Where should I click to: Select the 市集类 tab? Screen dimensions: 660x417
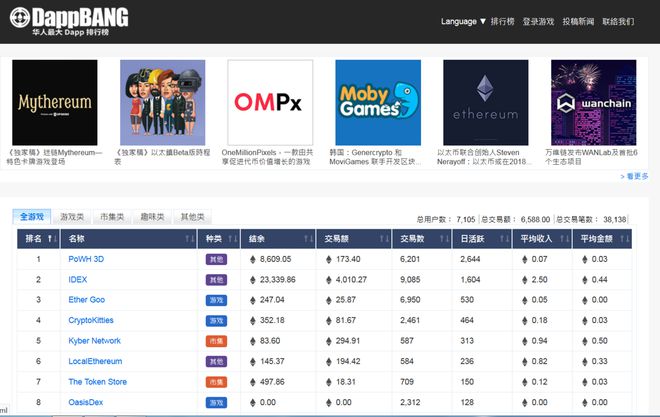(112, 217)
